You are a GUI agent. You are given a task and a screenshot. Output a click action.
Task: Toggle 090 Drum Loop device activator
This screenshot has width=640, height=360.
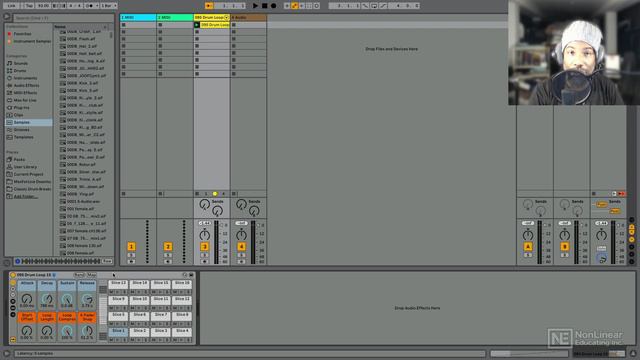(x=13, y=275)
